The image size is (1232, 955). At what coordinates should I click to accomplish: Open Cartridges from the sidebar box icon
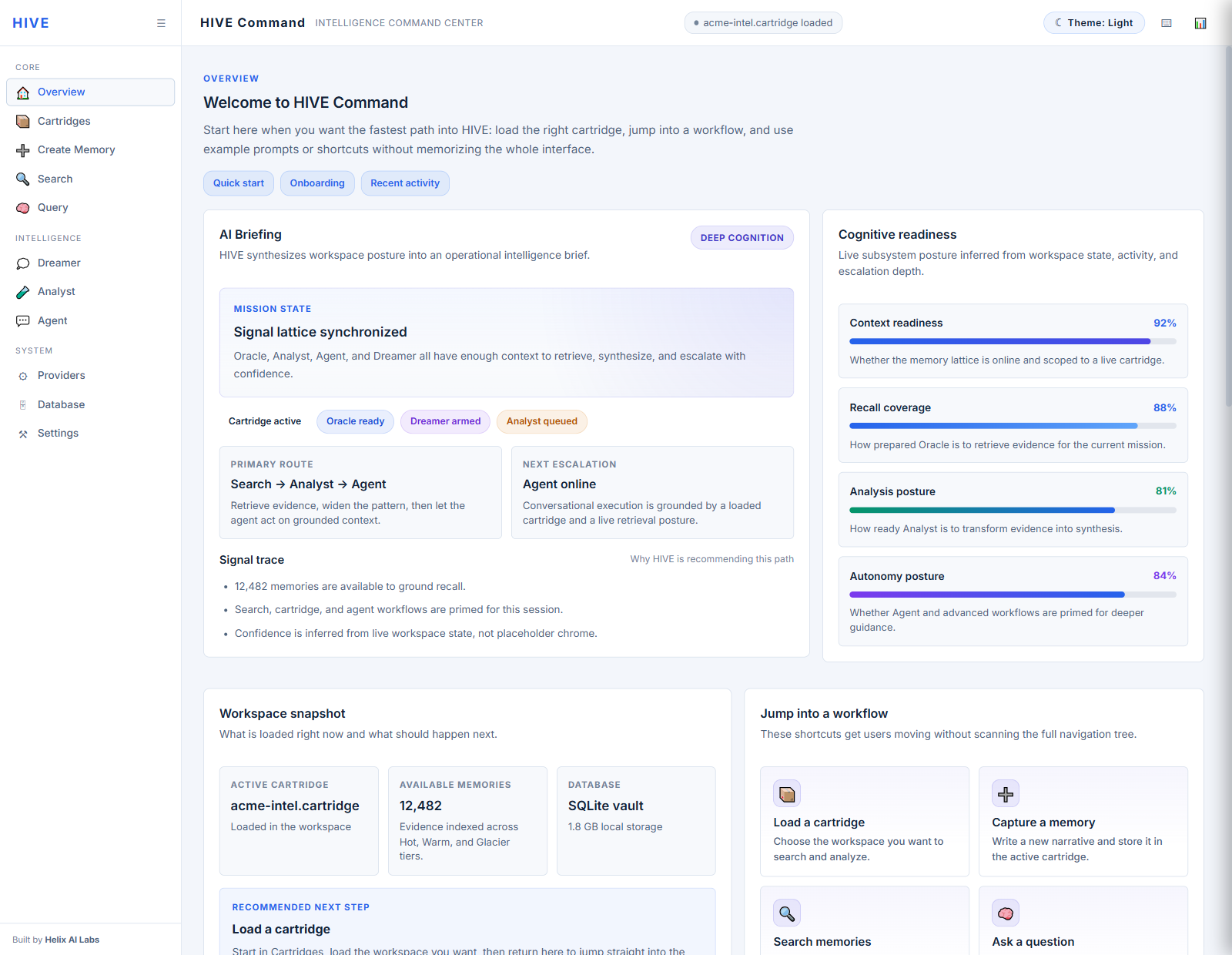coord(23,121)
